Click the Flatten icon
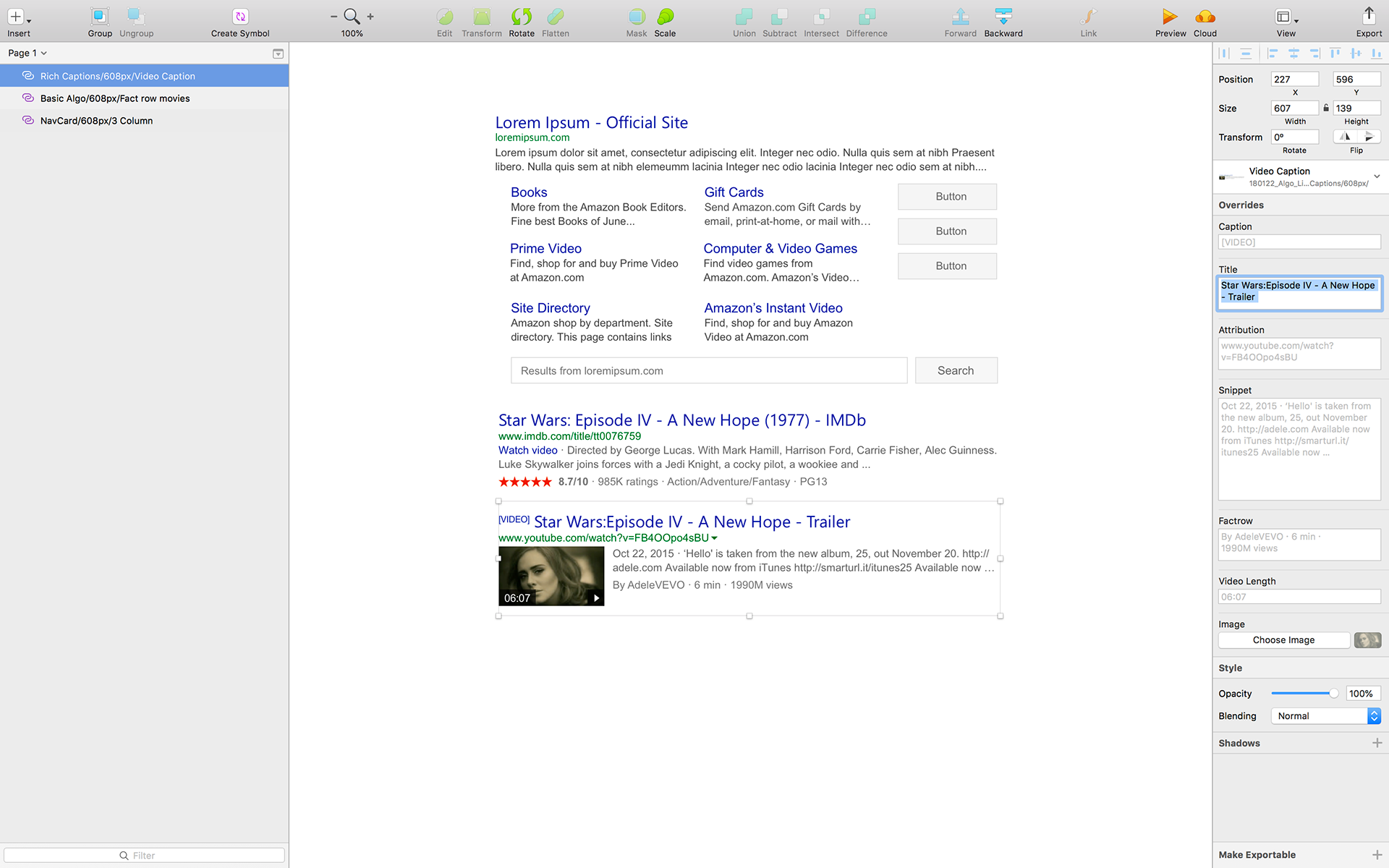The height and width of the screenshot is (868, 1389). 556,17
